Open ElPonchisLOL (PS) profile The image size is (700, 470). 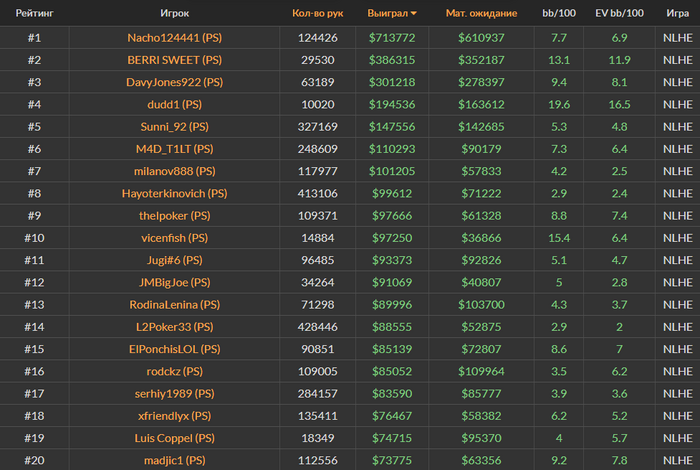[175, 349]
